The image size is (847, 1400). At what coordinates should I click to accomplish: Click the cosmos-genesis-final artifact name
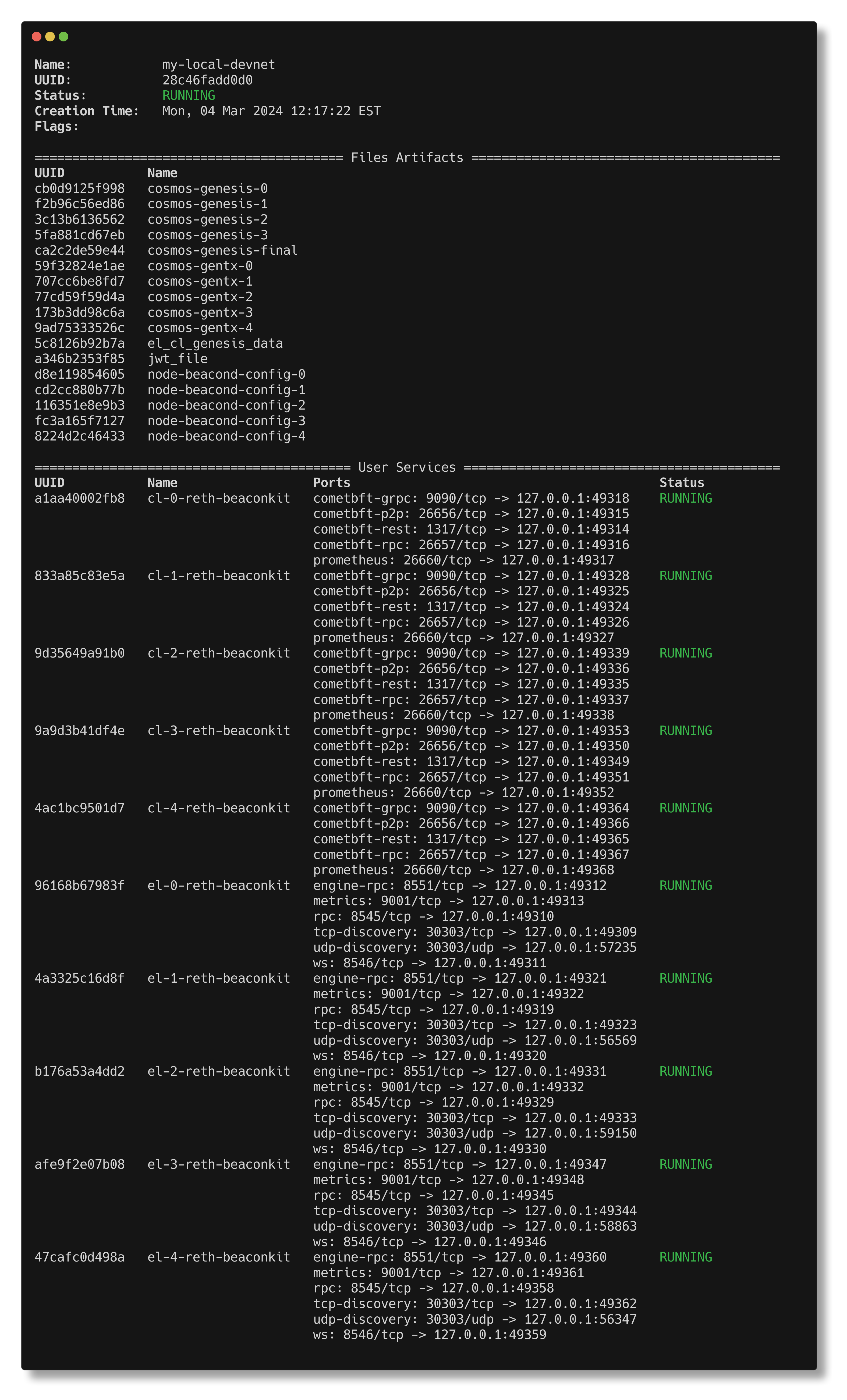tap(222, 250)
